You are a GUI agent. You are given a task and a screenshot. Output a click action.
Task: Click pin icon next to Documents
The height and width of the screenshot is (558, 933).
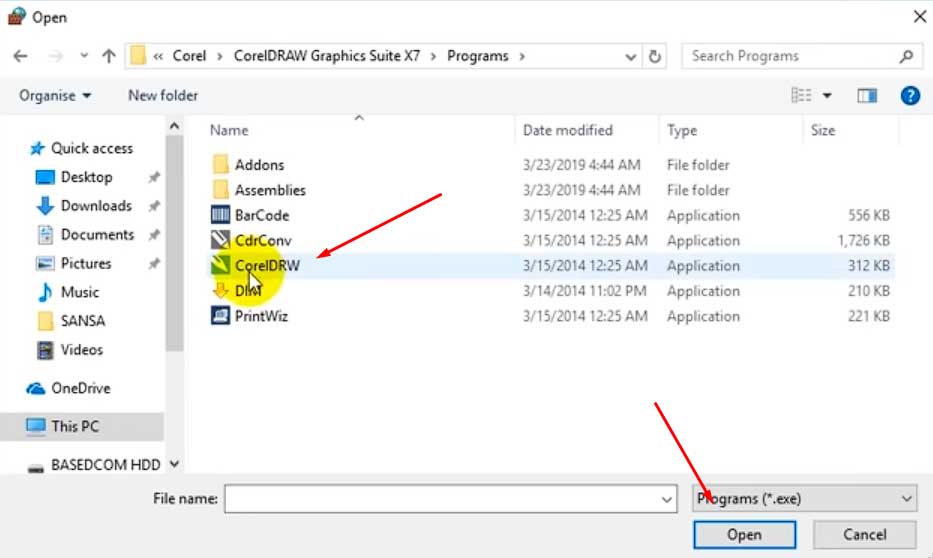click(x=154, y=234)
